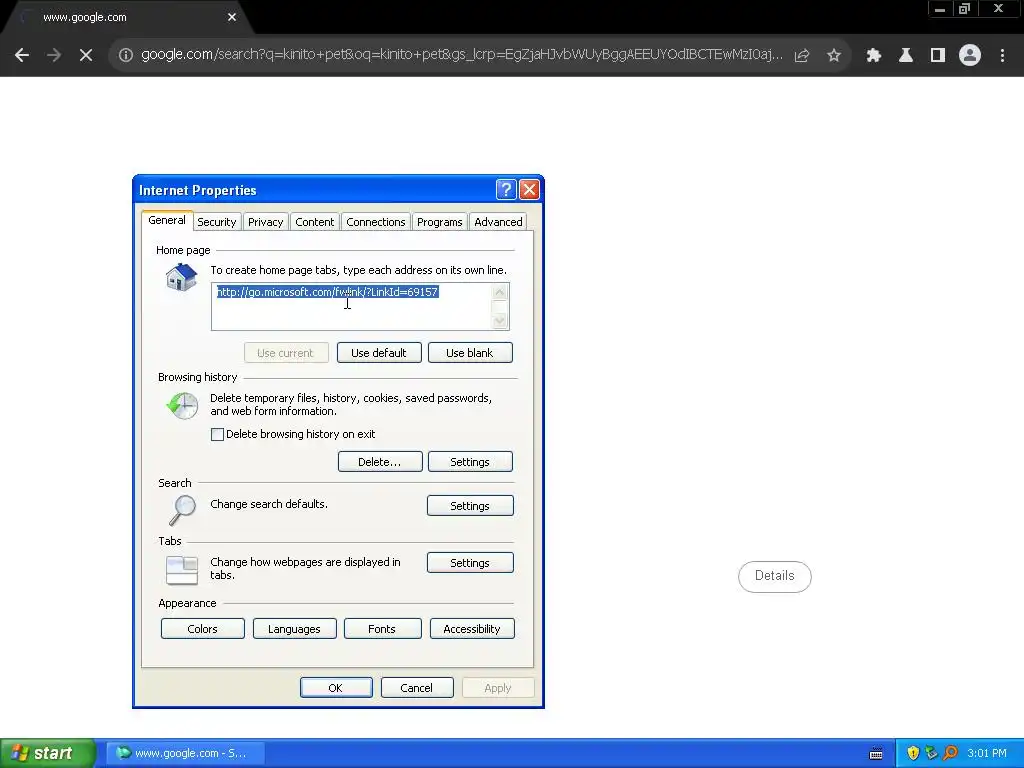Click the home page box scroll down arrow
The width and height of the screenshot is (1024, 768).
[500, 321]
